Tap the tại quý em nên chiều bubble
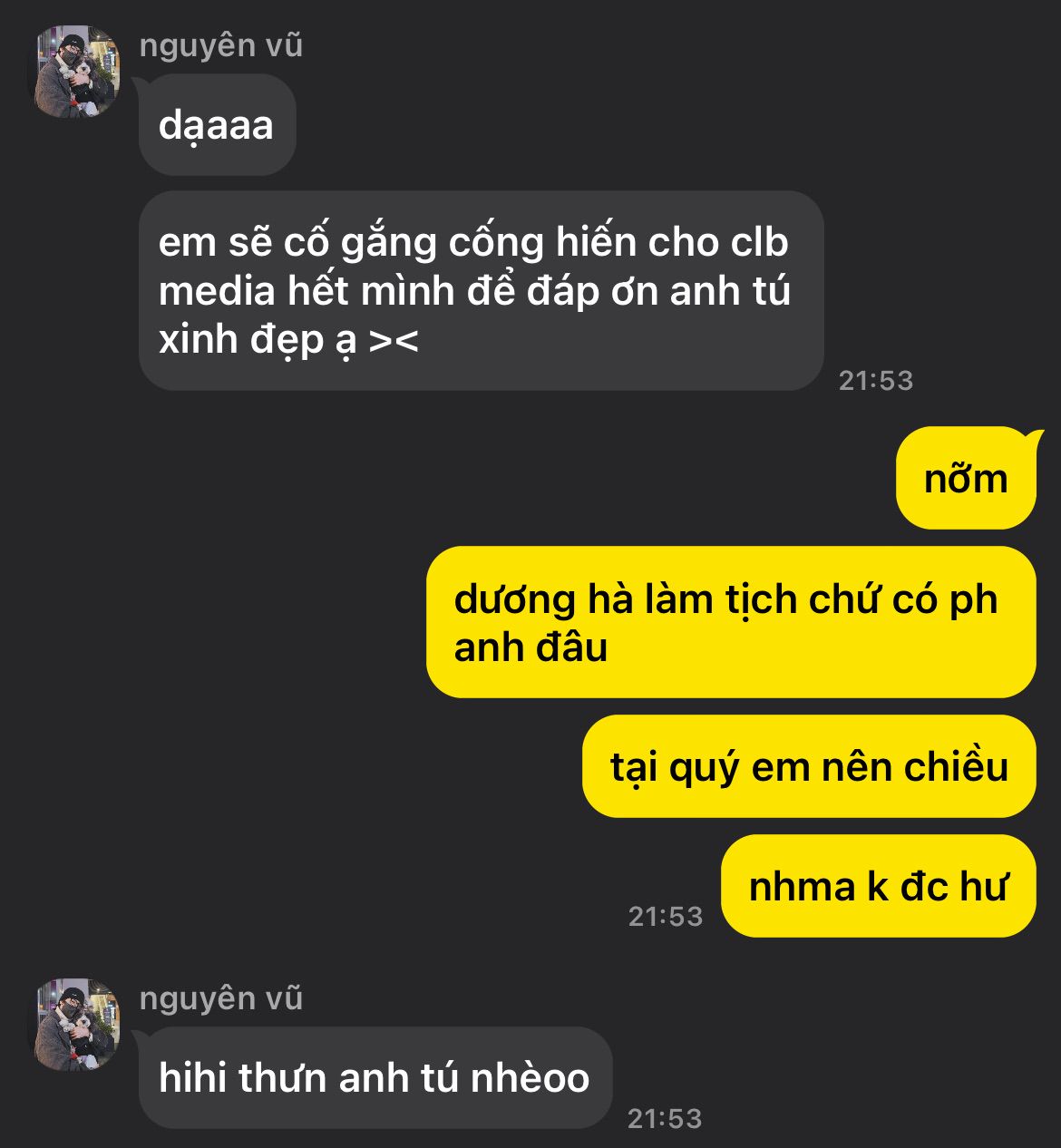1061x1148 pixels. point(809,766)
